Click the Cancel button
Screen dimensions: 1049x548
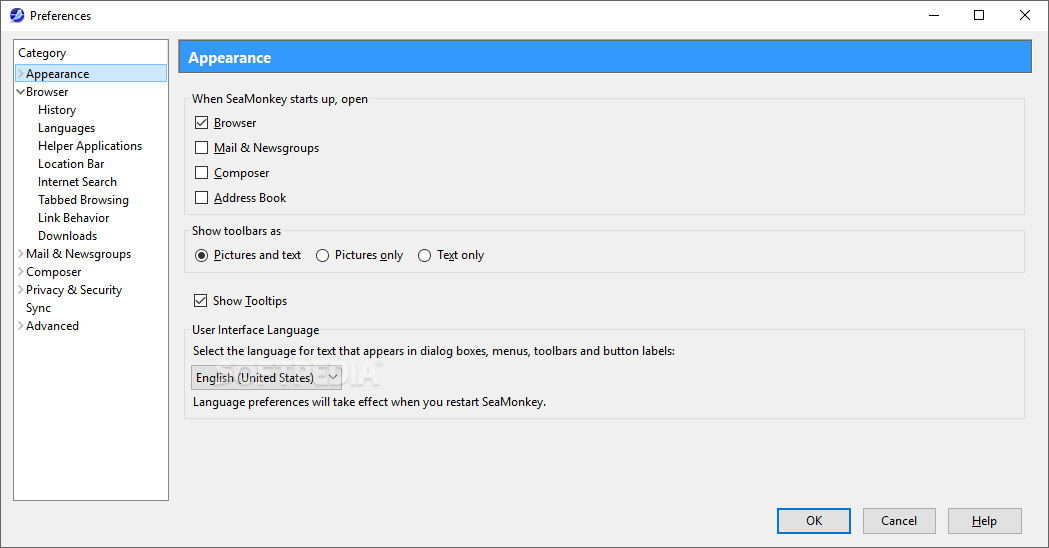coord(899,521)
